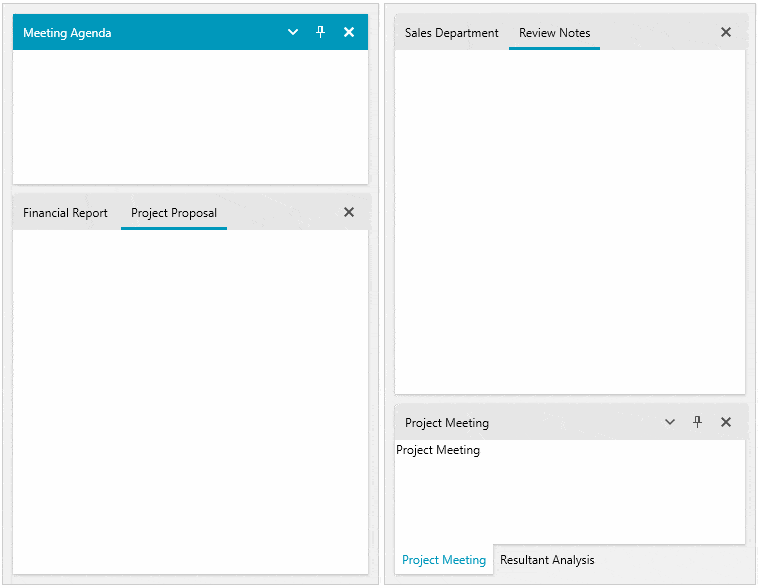Click the Meeting Agenda title bar
758x588 pixels.
[190, 32]
